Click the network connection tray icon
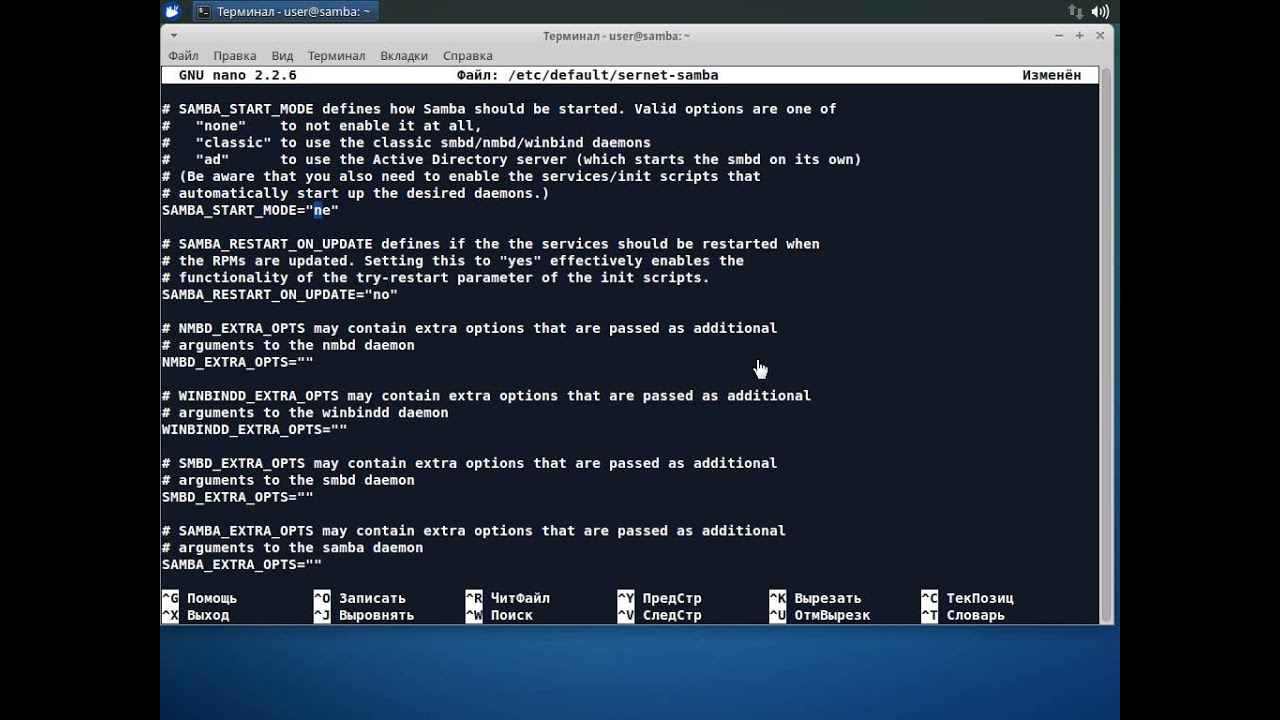The image size is (1280, 720). coord(1075,11)
